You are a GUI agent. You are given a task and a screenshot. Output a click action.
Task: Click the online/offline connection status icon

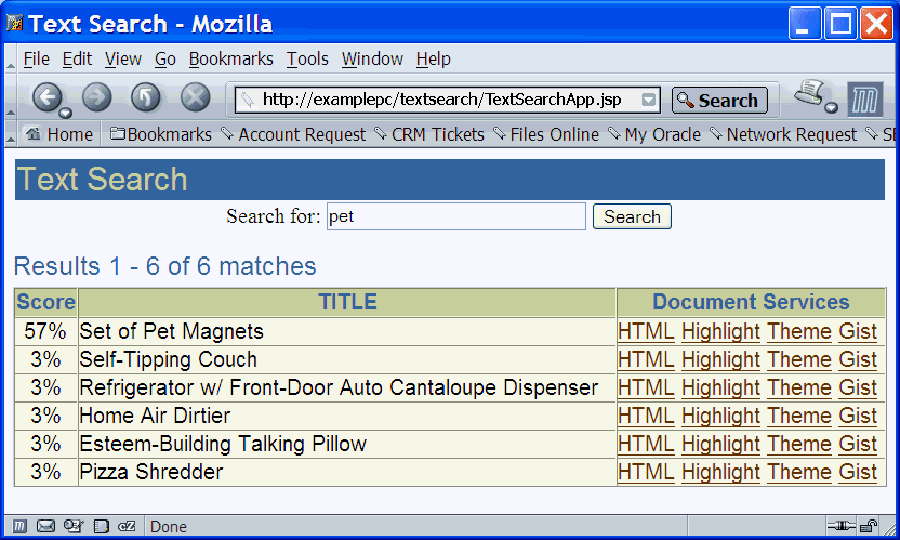pos(841,526)
